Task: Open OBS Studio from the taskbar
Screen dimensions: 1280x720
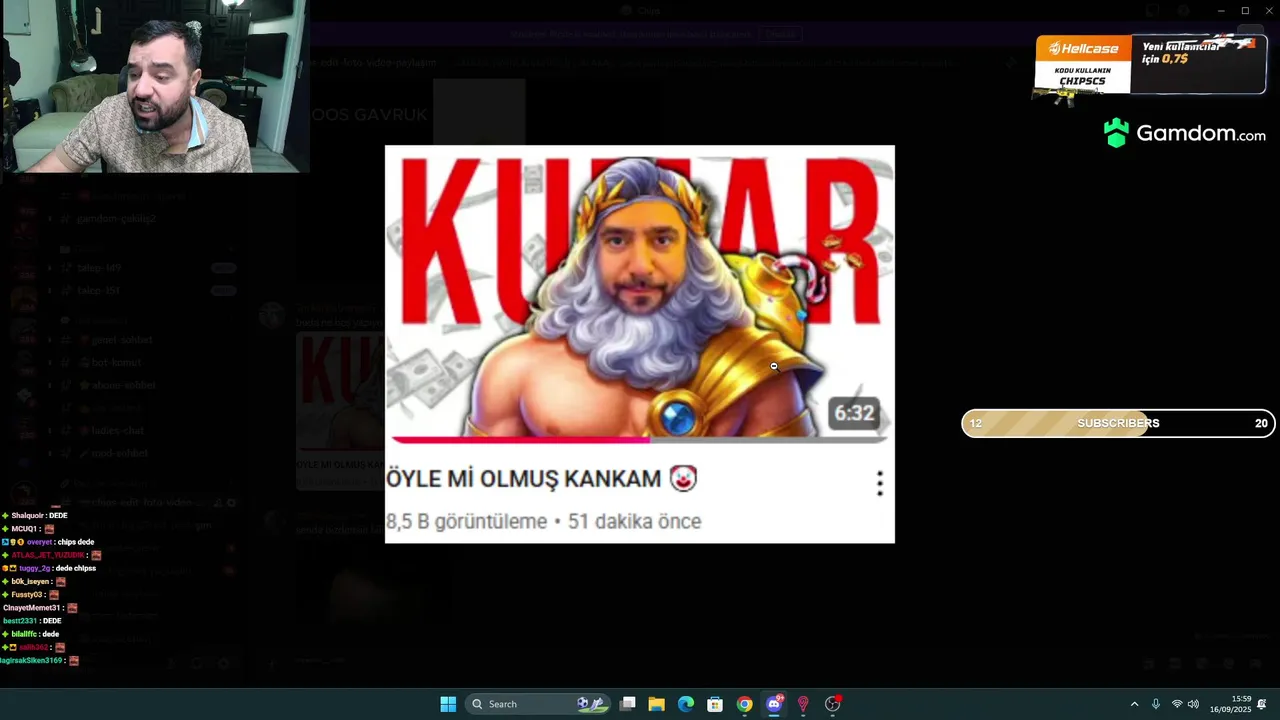Action: tap(832, 704)
